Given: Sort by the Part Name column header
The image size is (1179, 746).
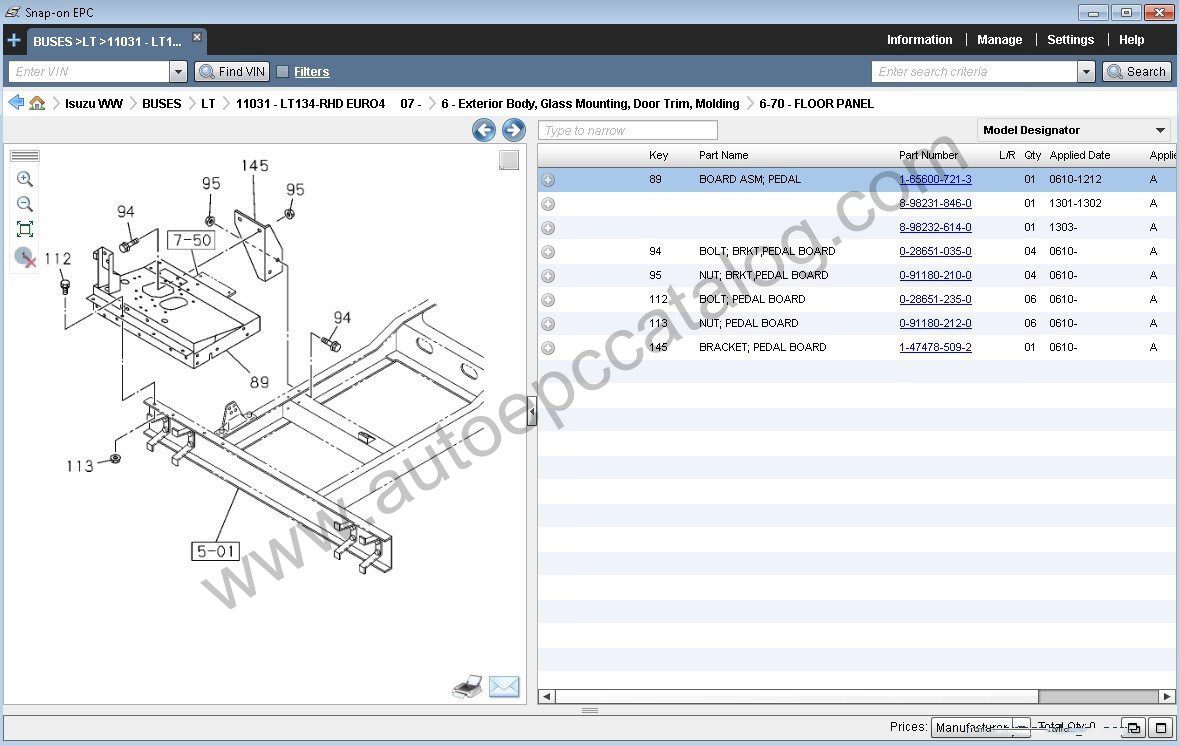Looking at the screenshot, I should click(x=723, y=155).
